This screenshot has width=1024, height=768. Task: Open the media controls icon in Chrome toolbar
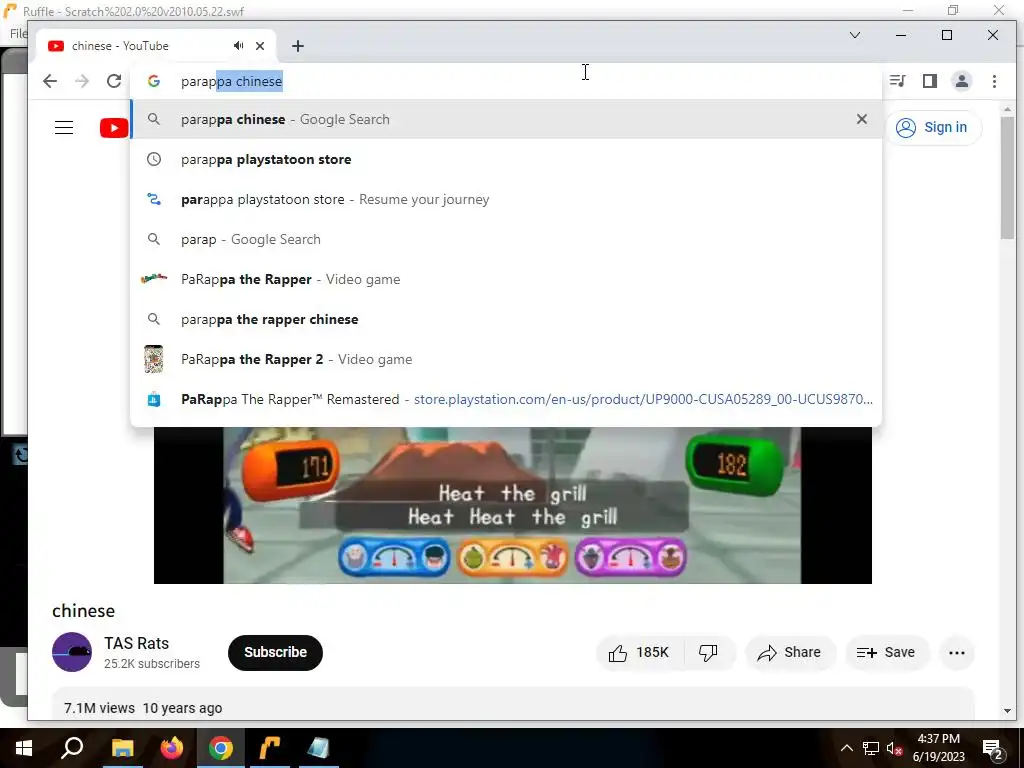click(897, 81)
